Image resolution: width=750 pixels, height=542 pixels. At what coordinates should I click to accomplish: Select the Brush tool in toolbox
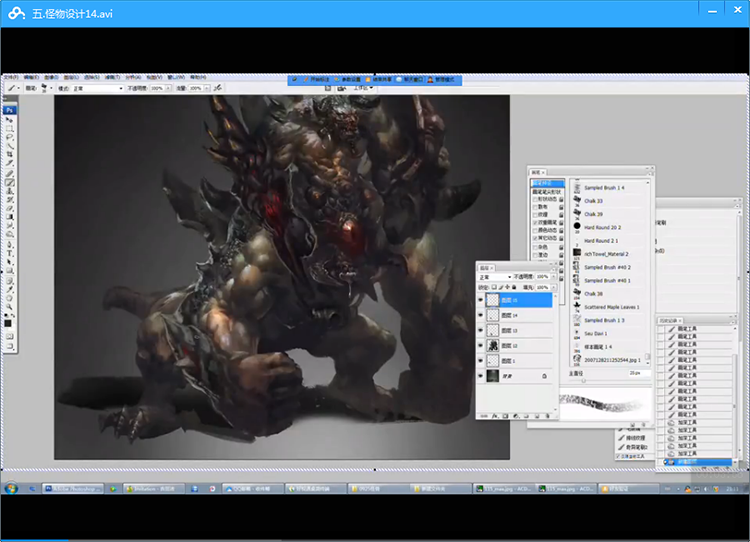pyautogui.click(x=10, y=182)
